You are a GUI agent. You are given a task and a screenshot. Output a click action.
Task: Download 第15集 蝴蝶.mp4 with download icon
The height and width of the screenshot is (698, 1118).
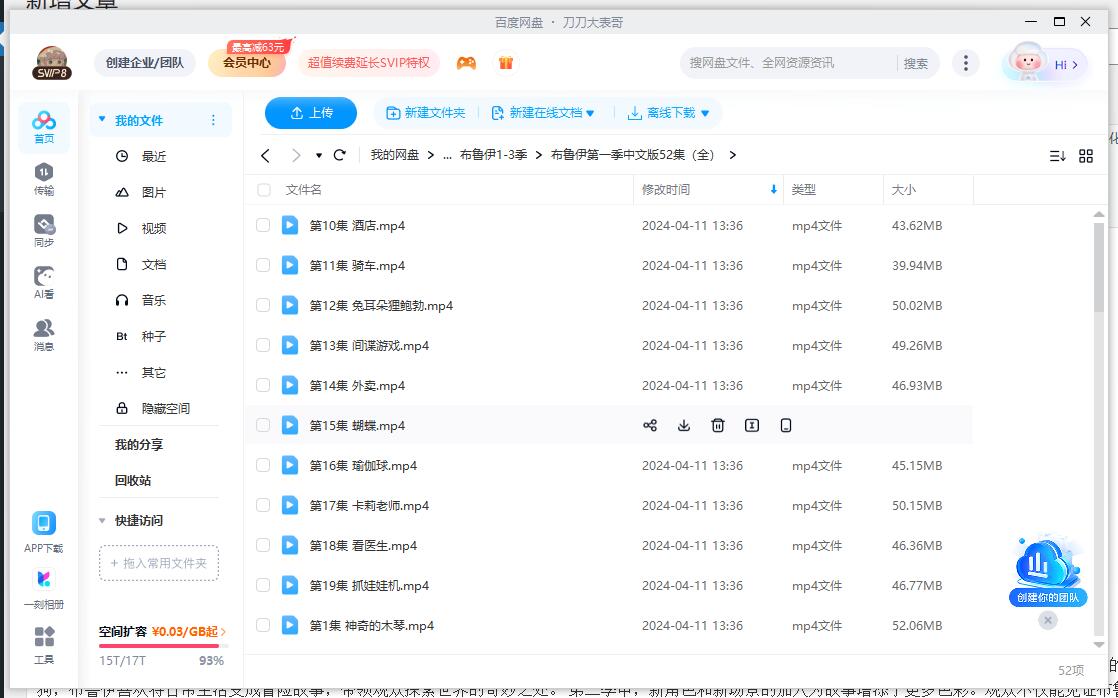click(684, 425)
